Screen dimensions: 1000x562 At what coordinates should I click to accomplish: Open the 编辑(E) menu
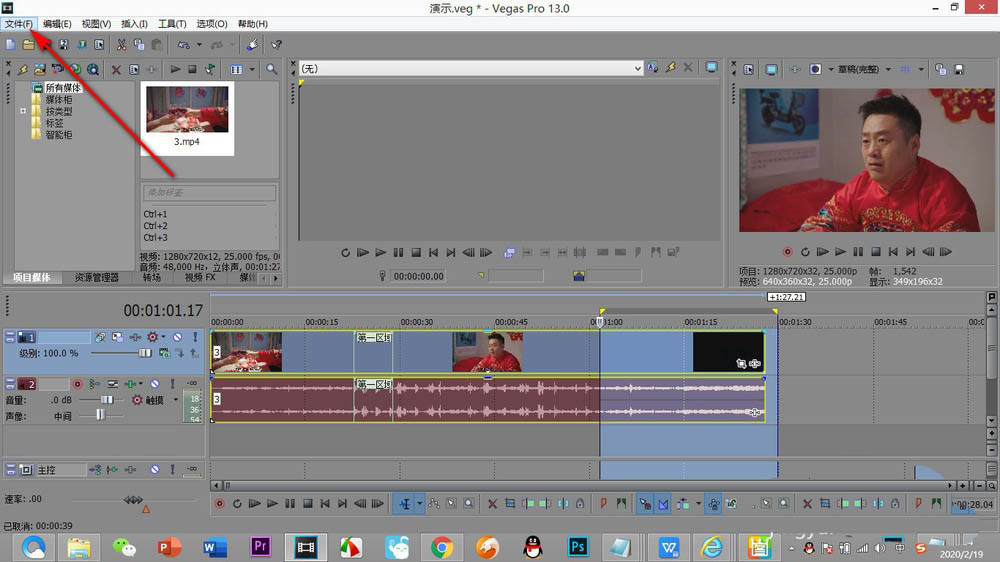tap(57, 24)
